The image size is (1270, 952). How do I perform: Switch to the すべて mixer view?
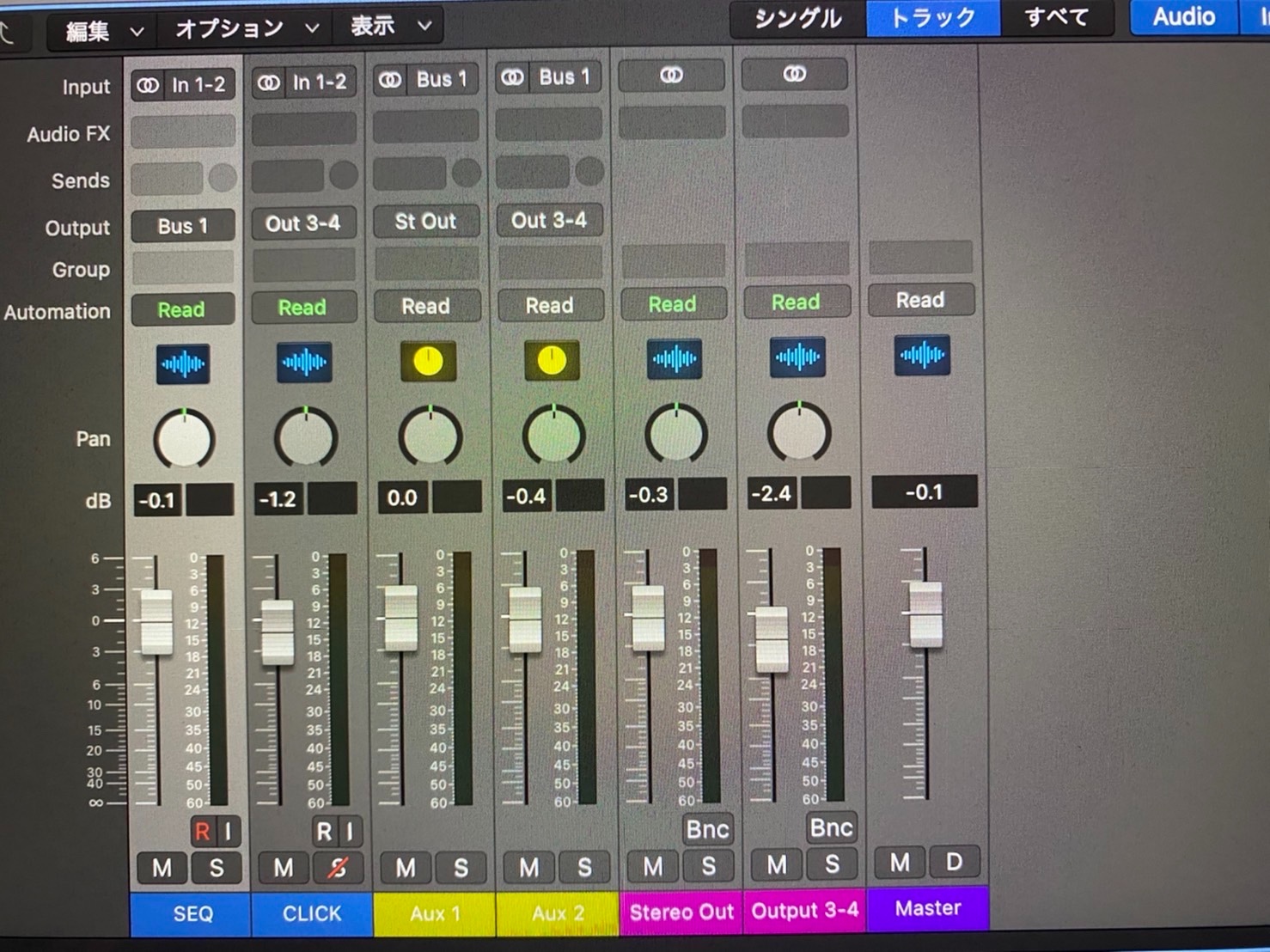click(x=1056, y=17)
